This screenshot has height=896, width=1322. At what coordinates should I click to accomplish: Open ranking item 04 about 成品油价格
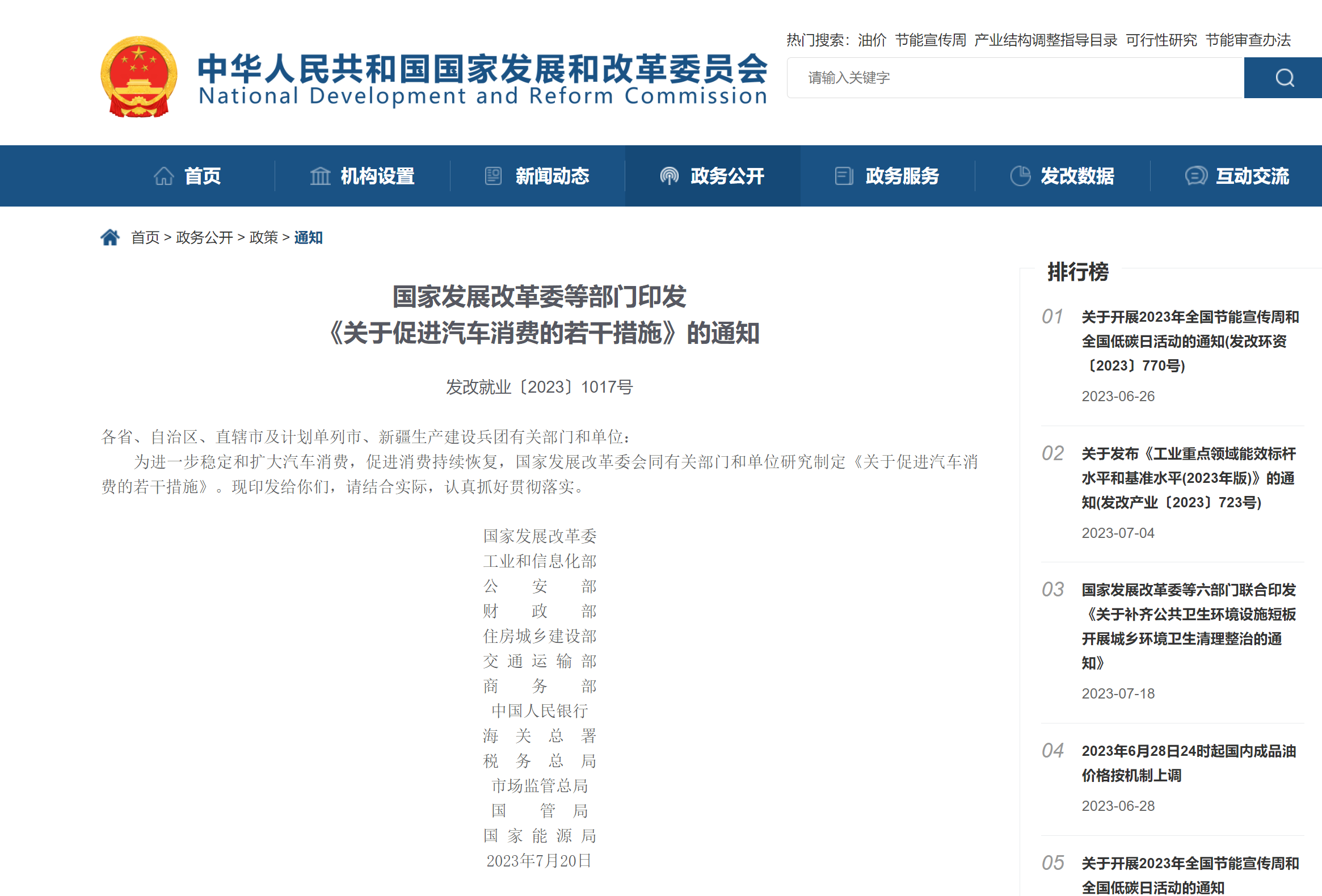[1188, 763]
